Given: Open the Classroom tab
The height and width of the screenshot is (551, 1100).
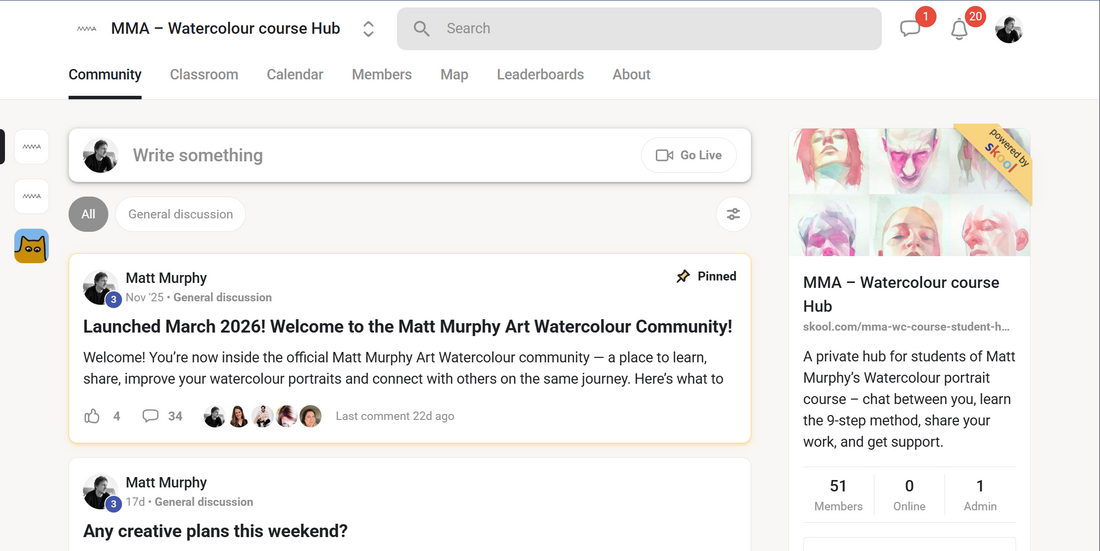Looking at the screenshot, I should (204, 74).
